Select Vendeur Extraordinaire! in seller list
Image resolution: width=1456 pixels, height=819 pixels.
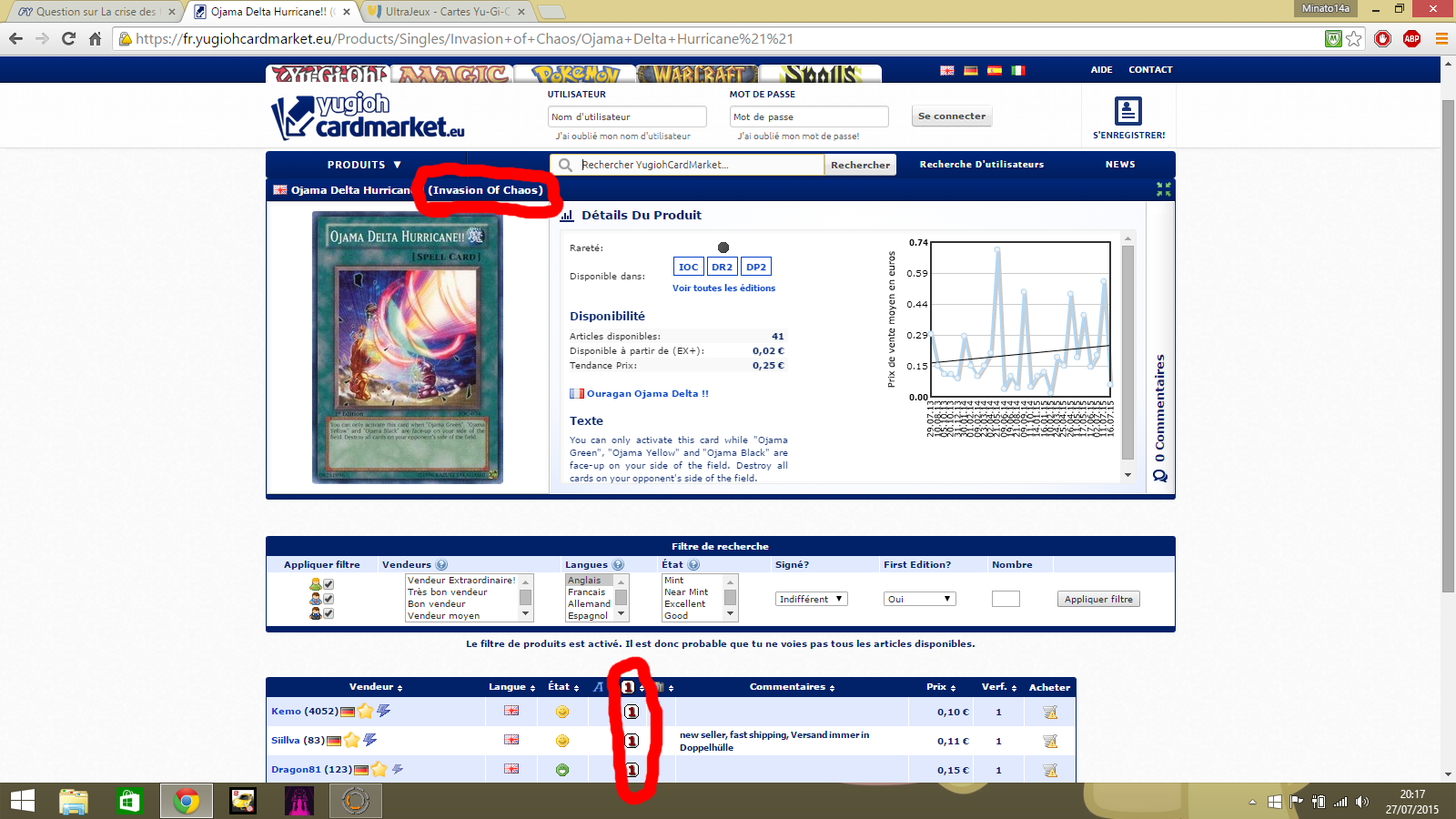[461, 581]
